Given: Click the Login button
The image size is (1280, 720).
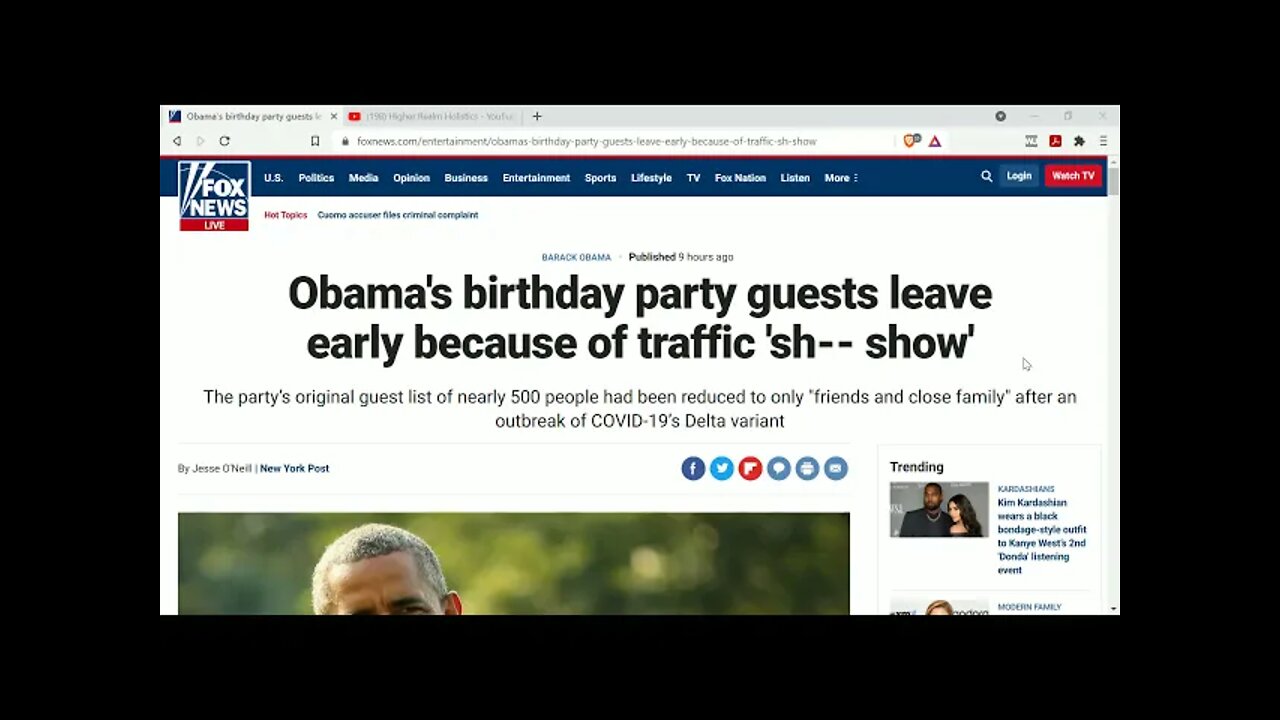Looking at the screenshot, I should coord(1019,176).
